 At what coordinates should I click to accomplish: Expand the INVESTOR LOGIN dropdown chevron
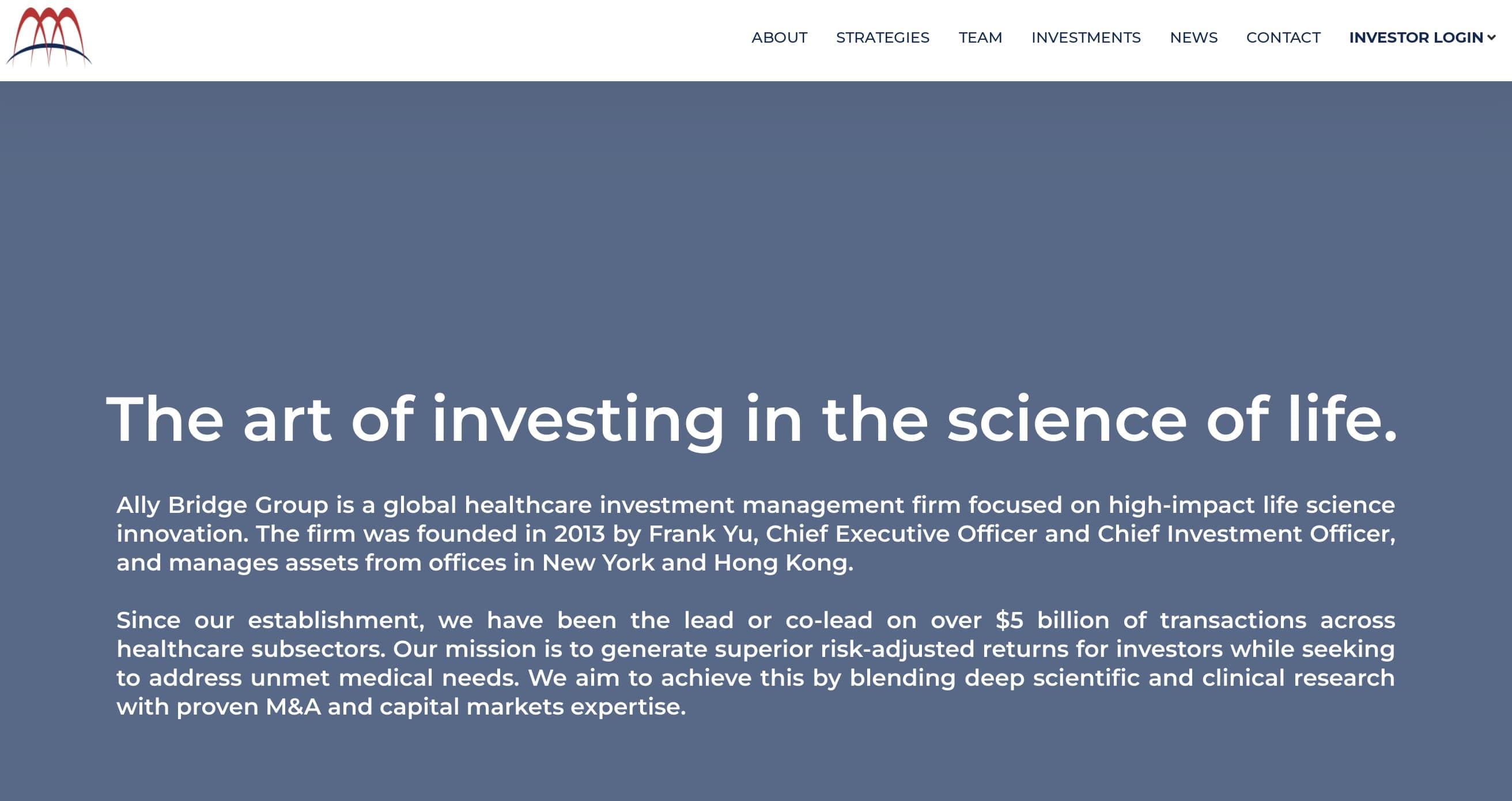pyautogui.click(x=1491, y=37)
